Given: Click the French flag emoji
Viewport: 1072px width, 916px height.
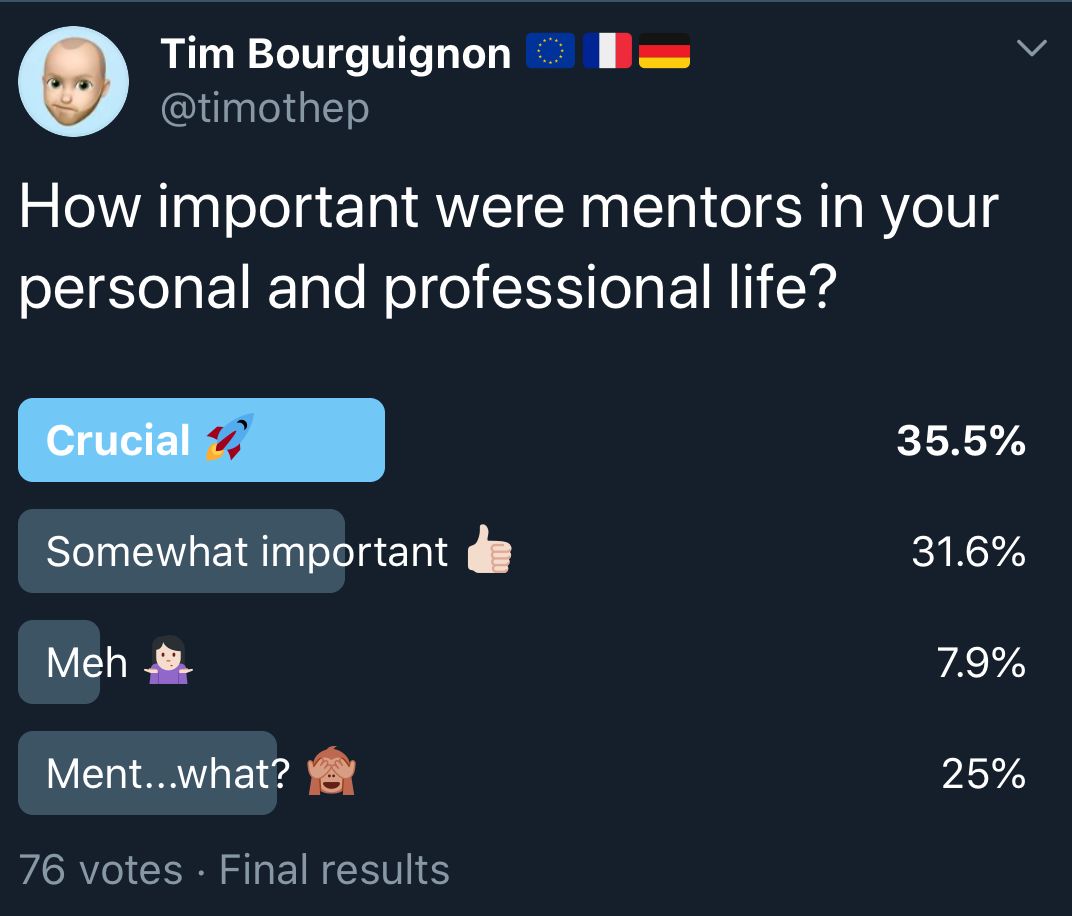Looking at the screenshot, I should [607, 51].
